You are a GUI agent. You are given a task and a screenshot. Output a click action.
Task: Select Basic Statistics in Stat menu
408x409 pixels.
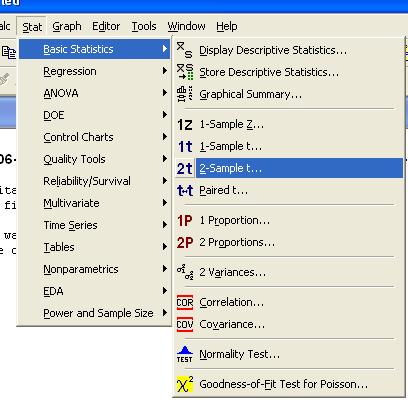[x=95, y=49]
